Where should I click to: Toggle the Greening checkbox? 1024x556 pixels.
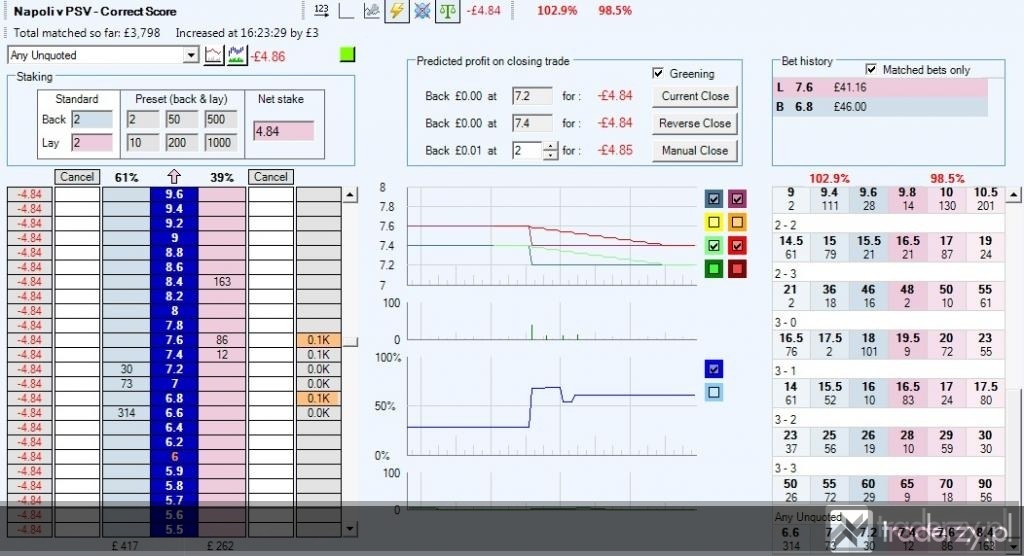pos(658,73)
